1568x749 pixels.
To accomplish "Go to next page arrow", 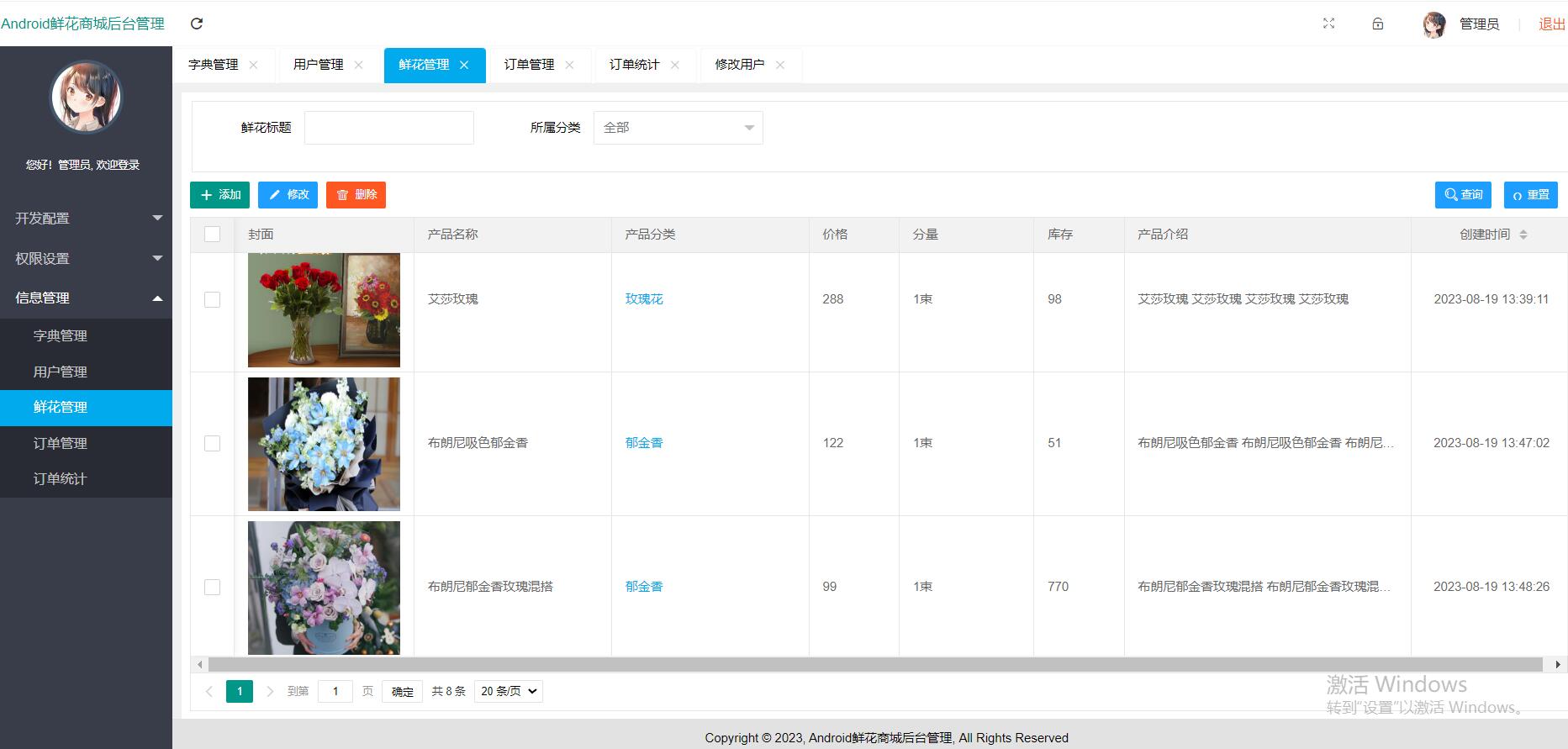I will point(270,692).
